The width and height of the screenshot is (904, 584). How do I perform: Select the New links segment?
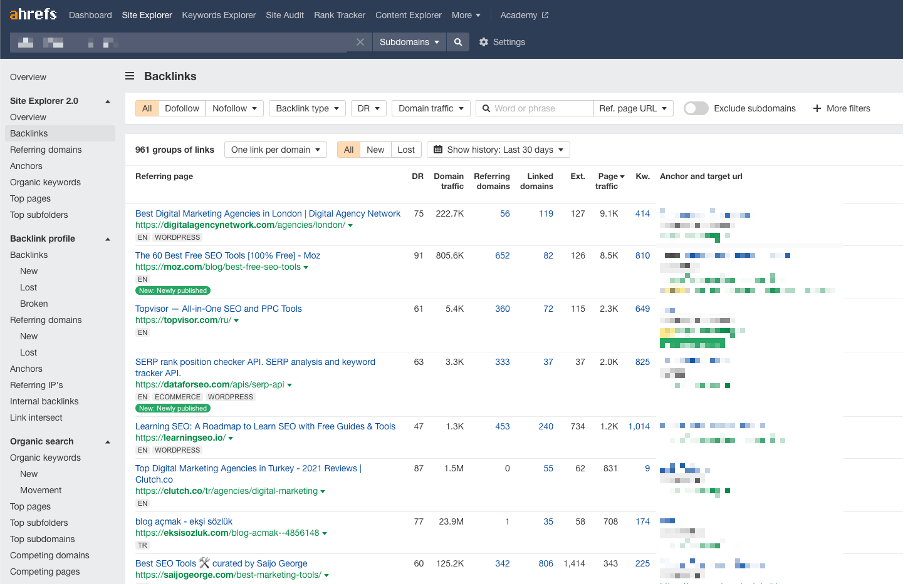point(375,150)
